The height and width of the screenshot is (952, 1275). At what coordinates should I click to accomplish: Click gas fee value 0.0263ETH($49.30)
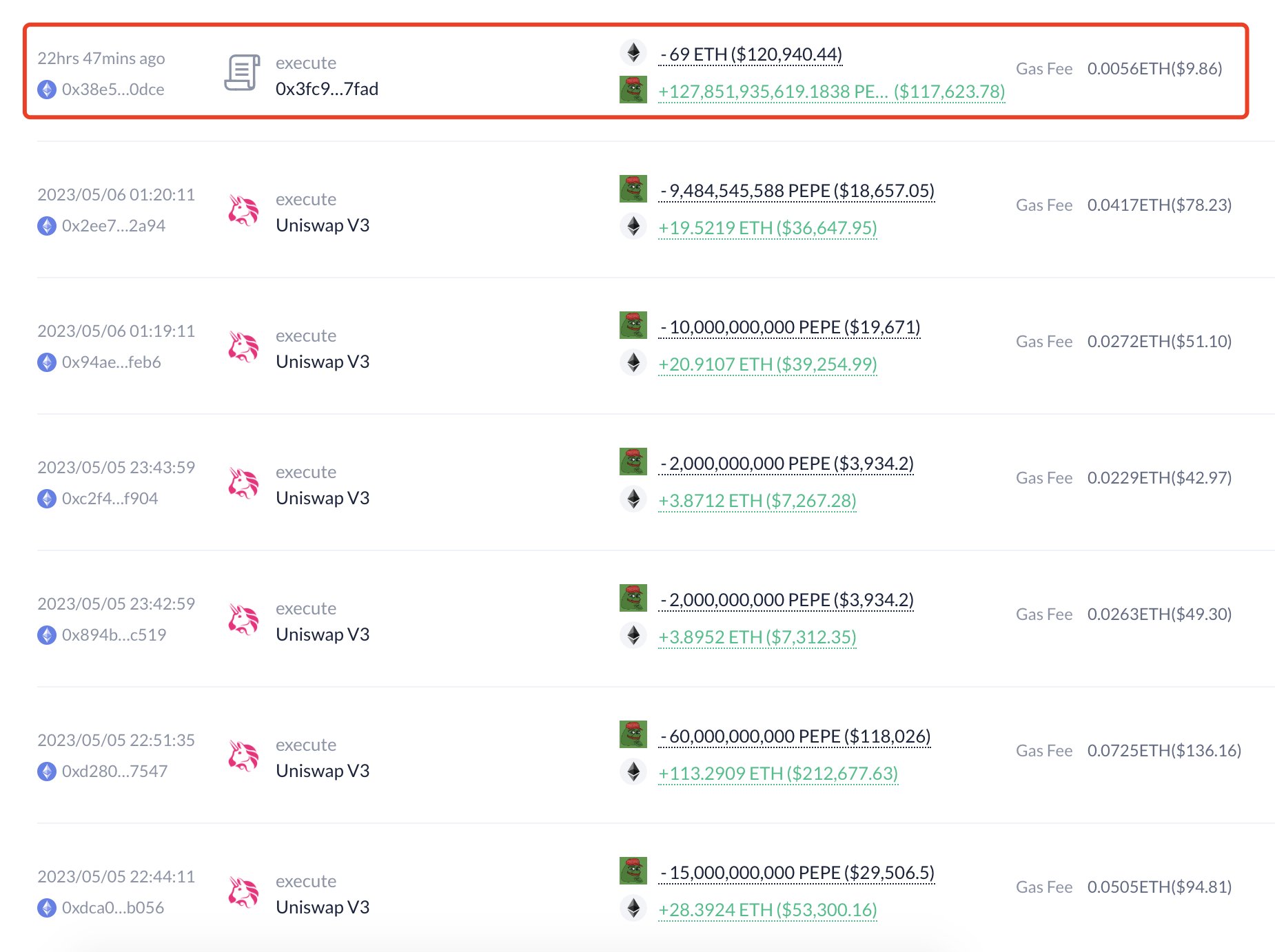pos(1160,614)
